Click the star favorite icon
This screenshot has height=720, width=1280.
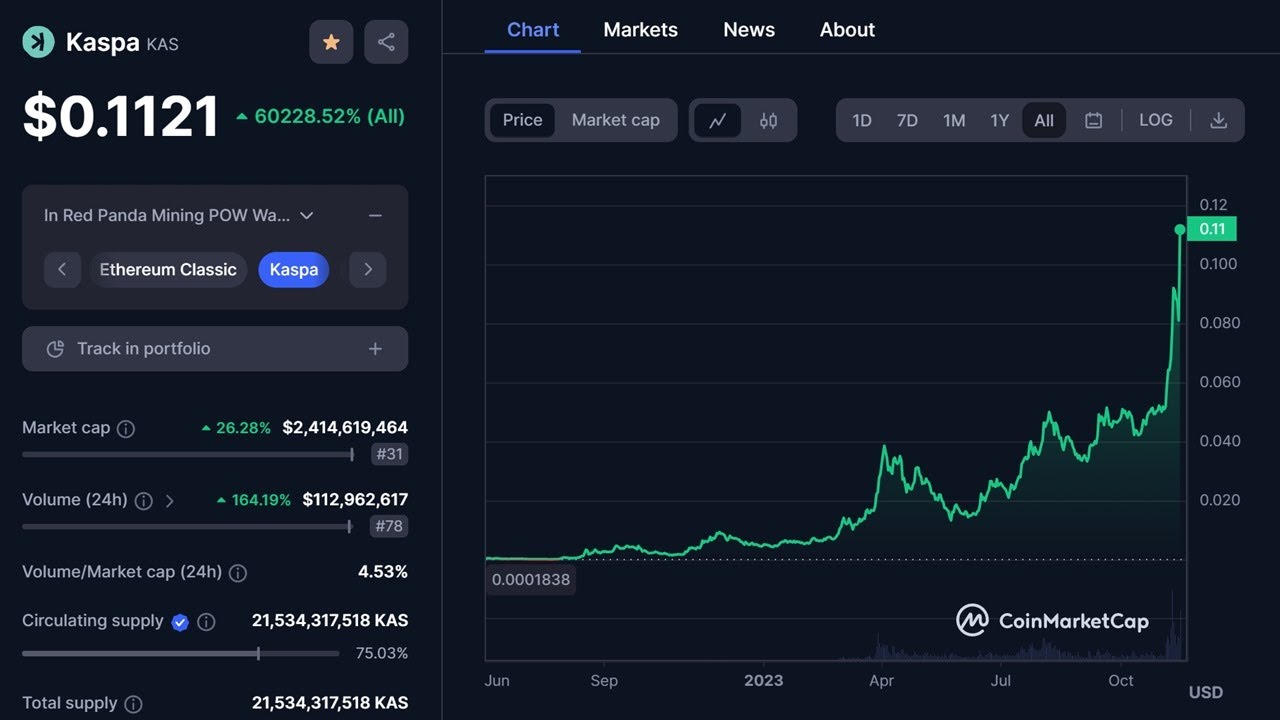[x=331, y=42]
